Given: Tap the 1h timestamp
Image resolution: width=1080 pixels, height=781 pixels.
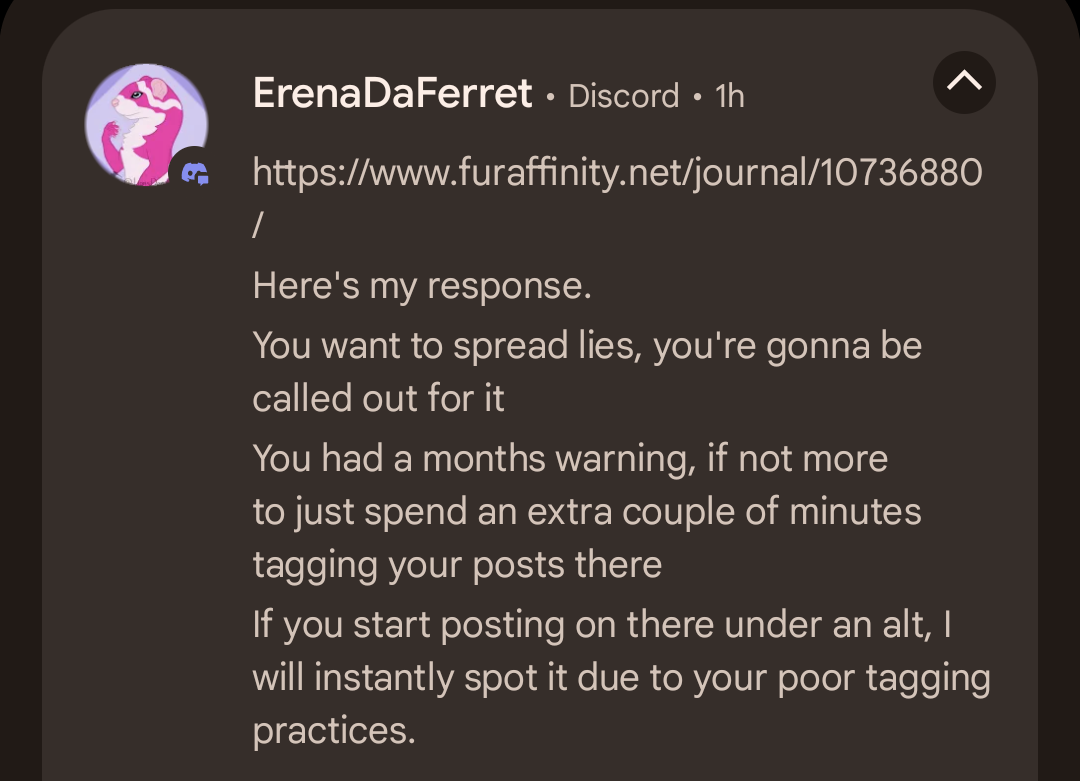Looking at the screenshot, I should tap(730, 96).
